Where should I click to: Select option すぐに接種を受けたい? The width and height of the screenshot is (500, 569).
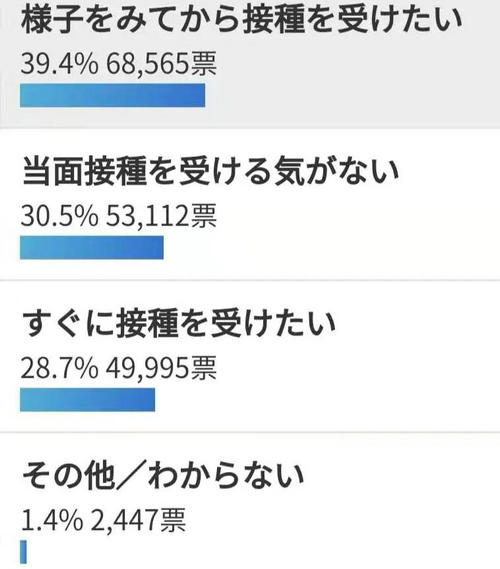coord(179,323)
